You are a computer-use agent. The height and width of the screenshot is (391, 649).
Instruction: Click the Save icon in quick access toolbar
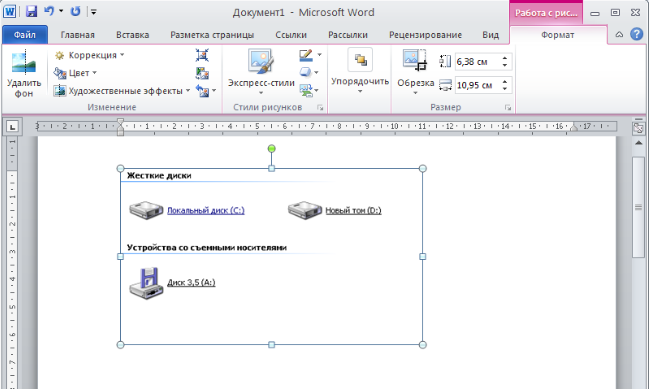[31, 12]
